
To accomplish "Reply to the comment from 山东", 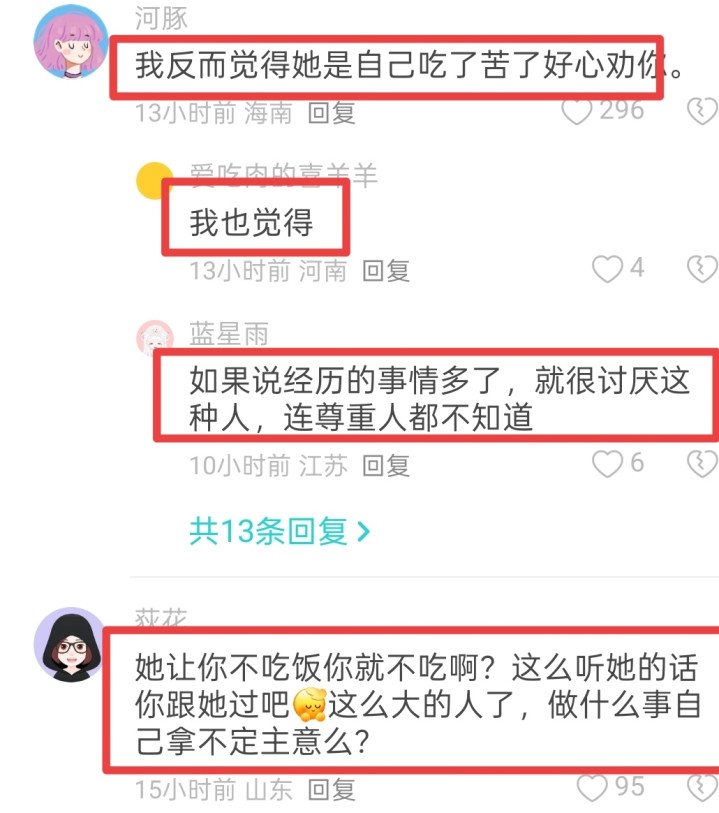I will (x=331, y=790).
